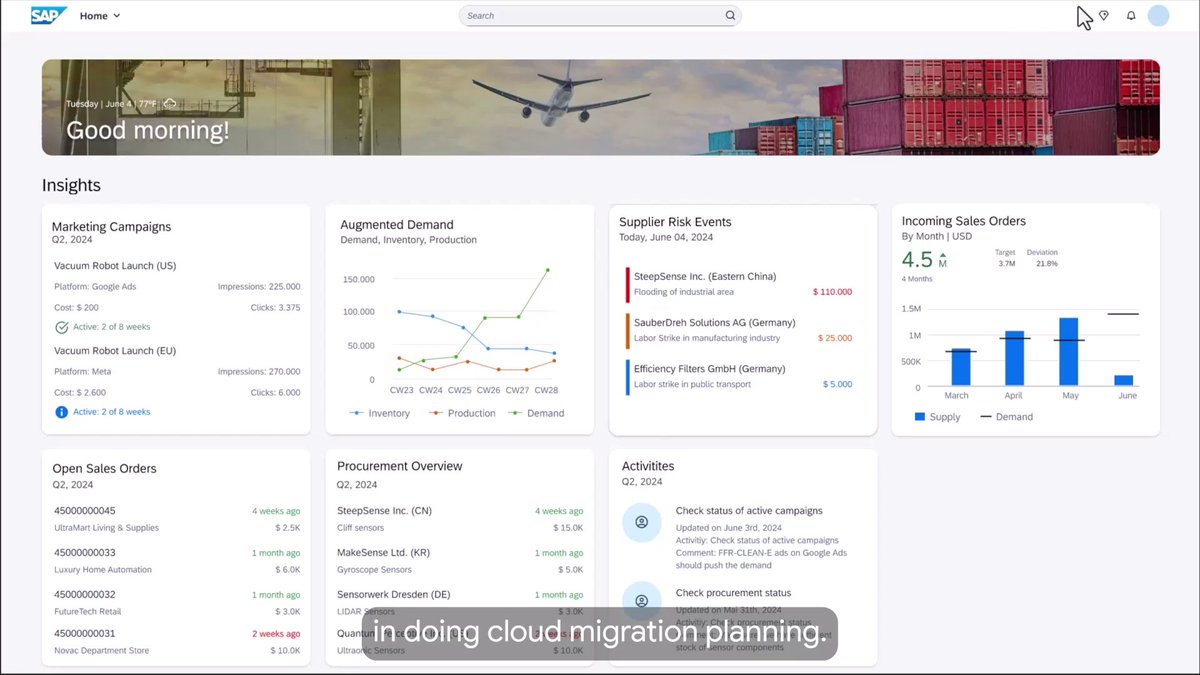1200x675 pixels.
Task: Click FutureTech Retail customer name
Action: 87,612
